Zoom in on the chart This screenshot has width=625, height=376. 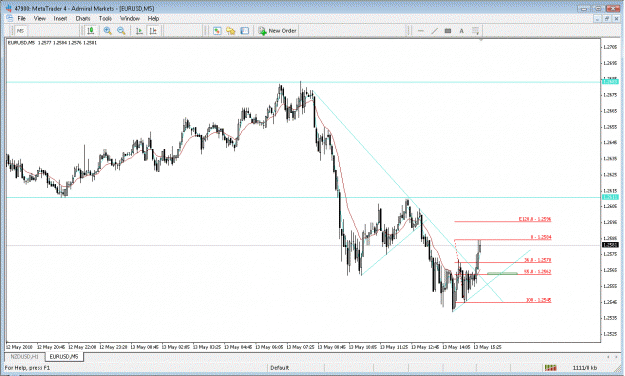tap(107, 31)
